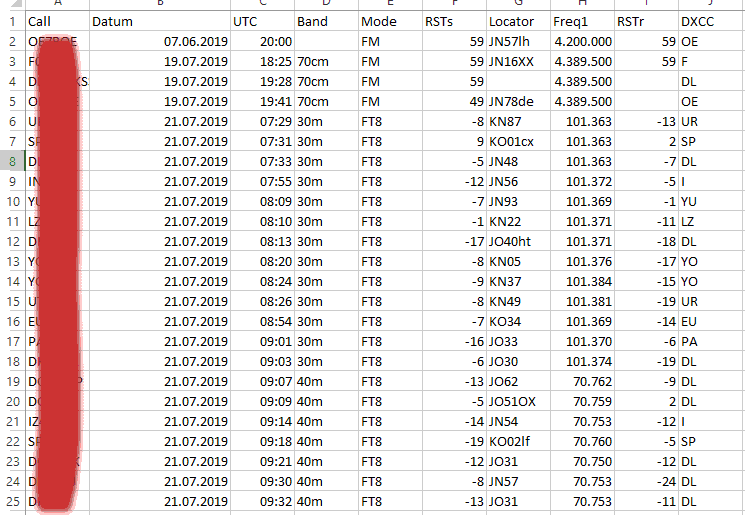This screenshot has width=745, height=515.
Task: Select frequency cell 4.200.000
Action: 583,42
